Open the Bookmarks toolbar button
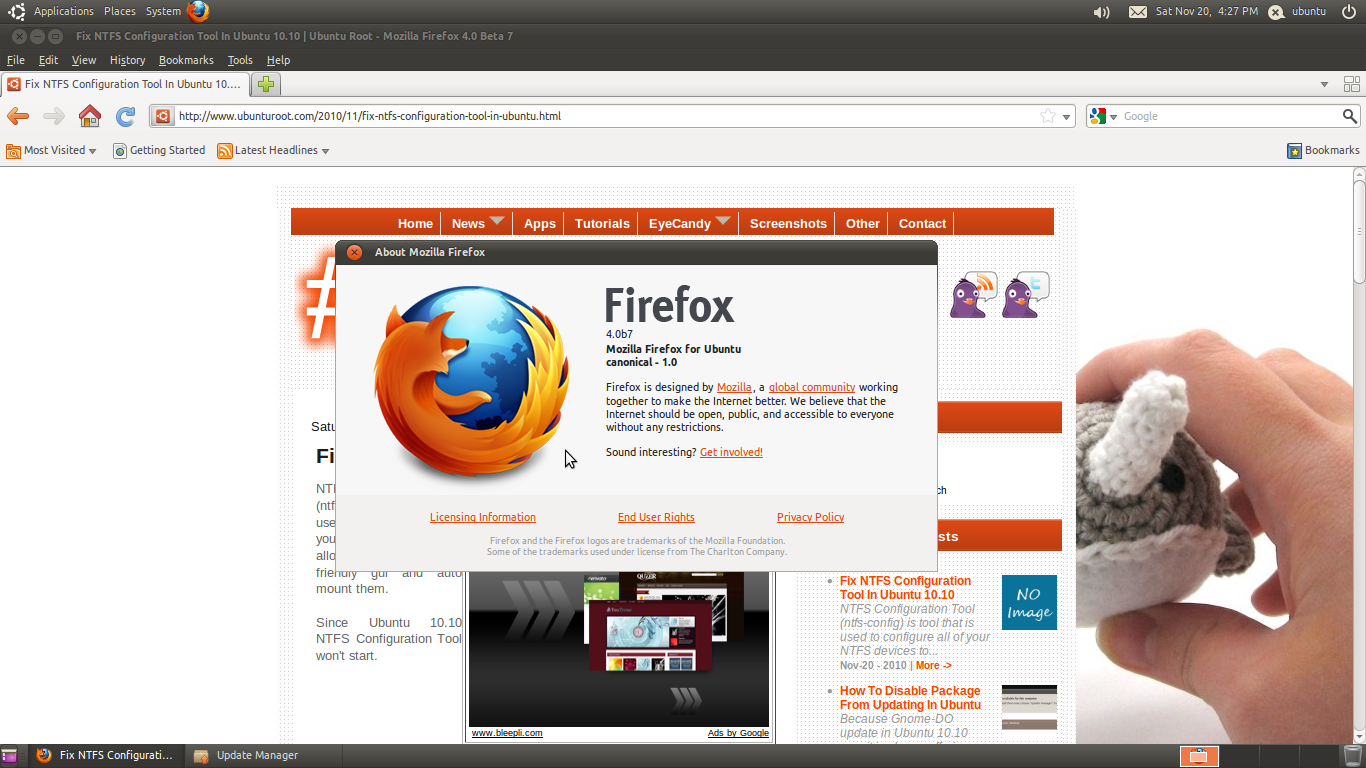The width and height of the screenshot is (1366, 768). click(x=1323, y=150)
